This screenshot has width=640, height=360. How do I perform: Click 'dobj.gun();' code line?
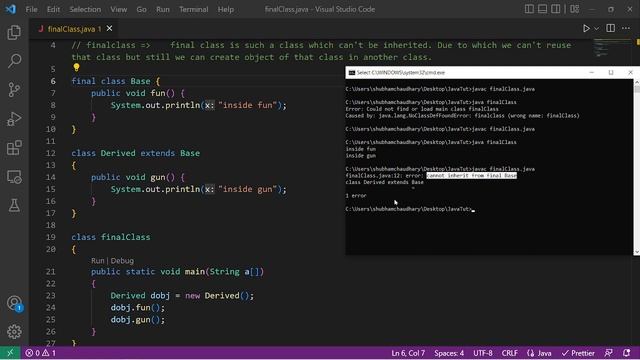point(138,320)
